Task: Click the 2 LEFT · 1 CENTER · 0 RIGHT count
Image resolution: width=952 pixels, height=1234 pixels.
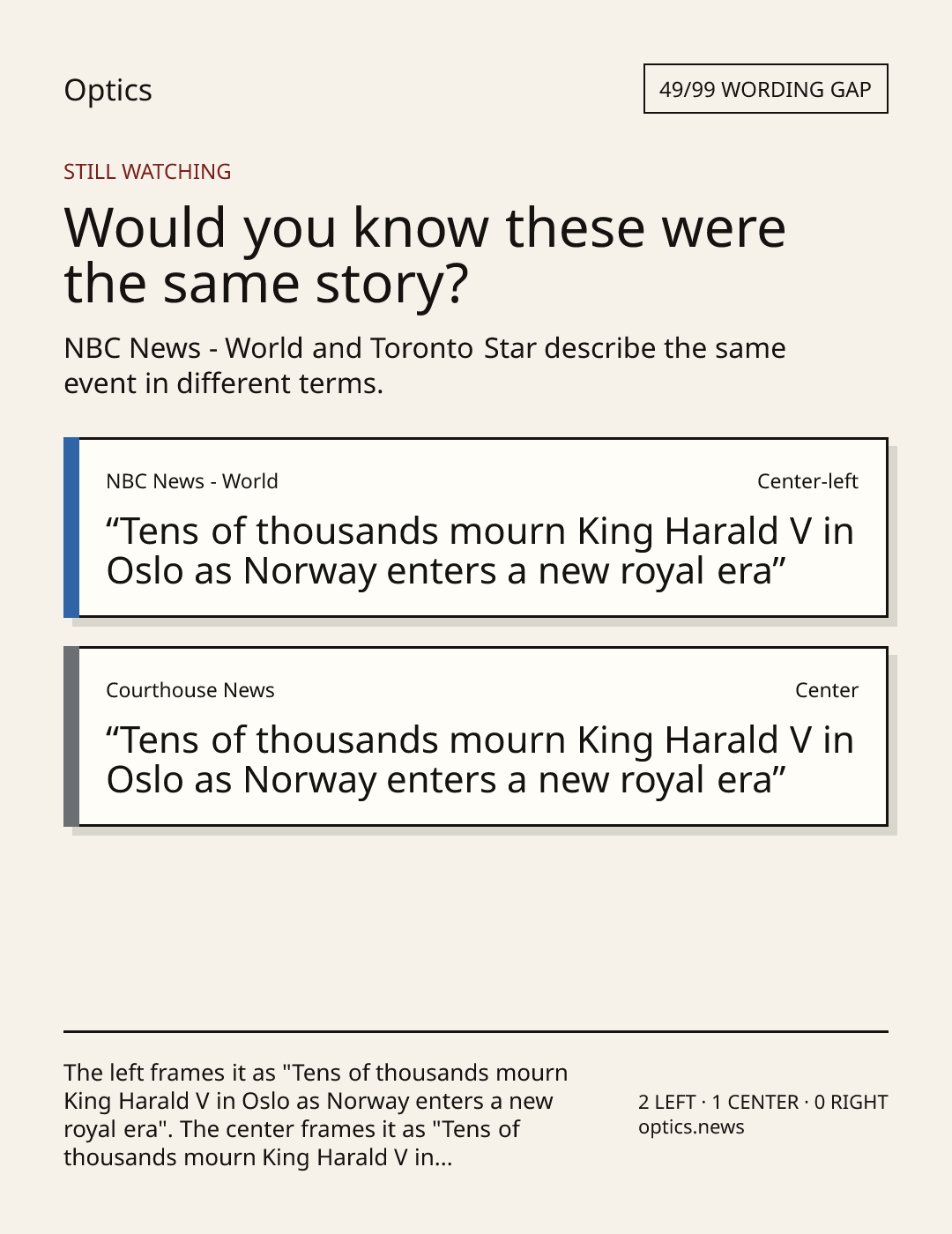Action: pyautogui.click(x=763, y=1102)
